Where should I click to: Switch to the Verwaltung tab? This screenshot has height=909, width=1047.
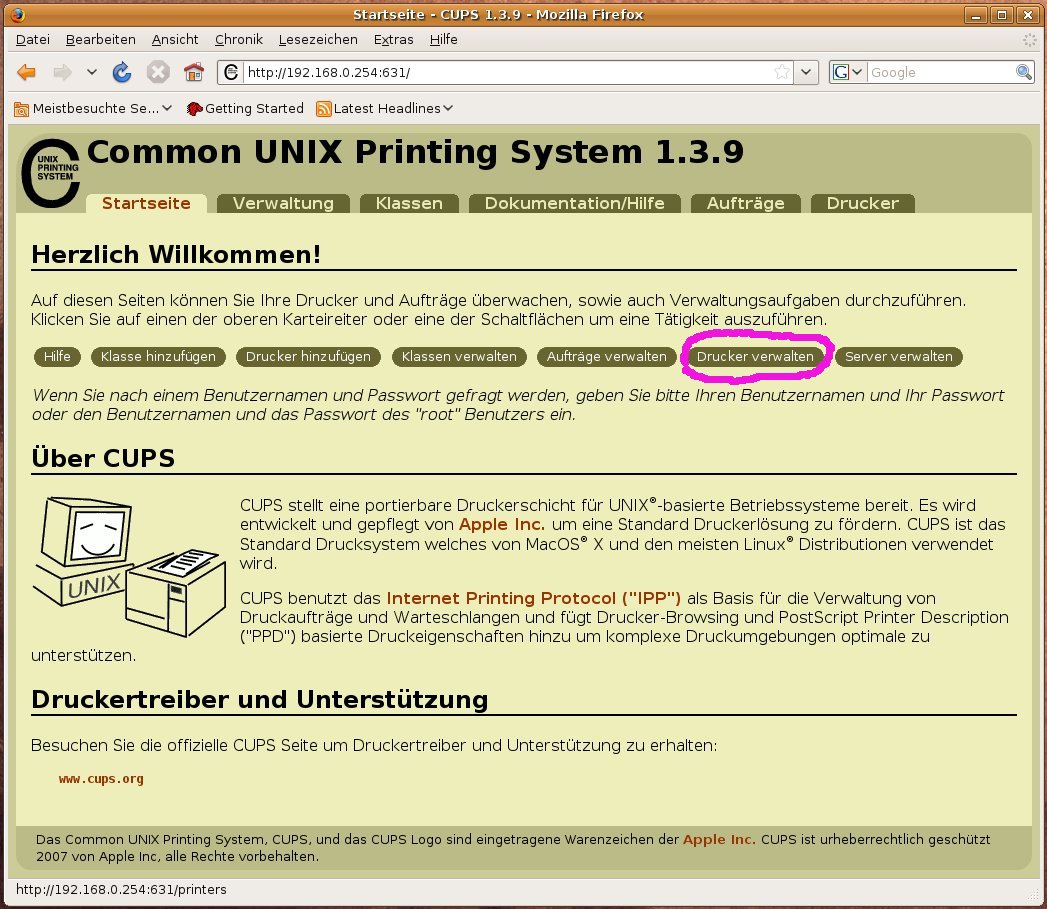point(283,203)
